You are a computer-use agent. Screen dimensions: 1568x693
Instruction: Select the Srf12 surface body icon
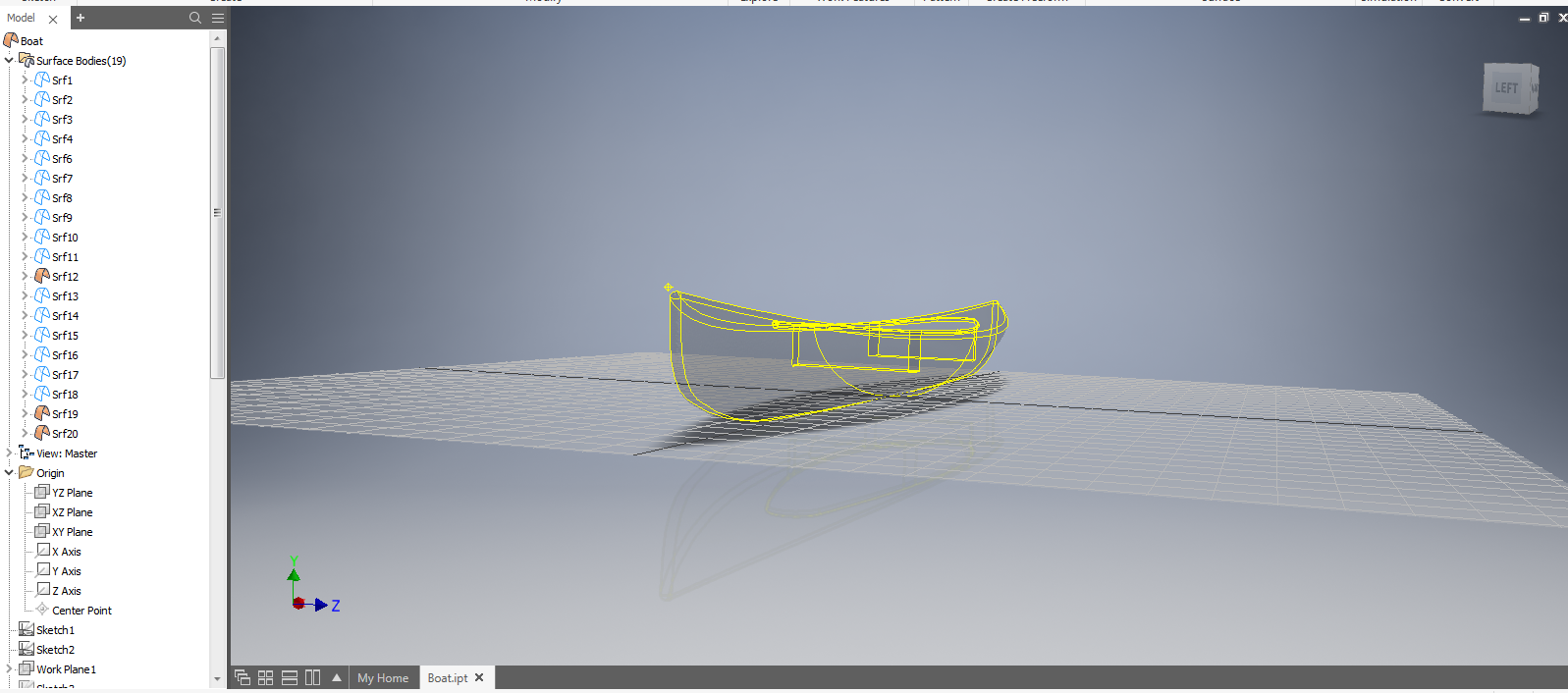pos(42,276)
